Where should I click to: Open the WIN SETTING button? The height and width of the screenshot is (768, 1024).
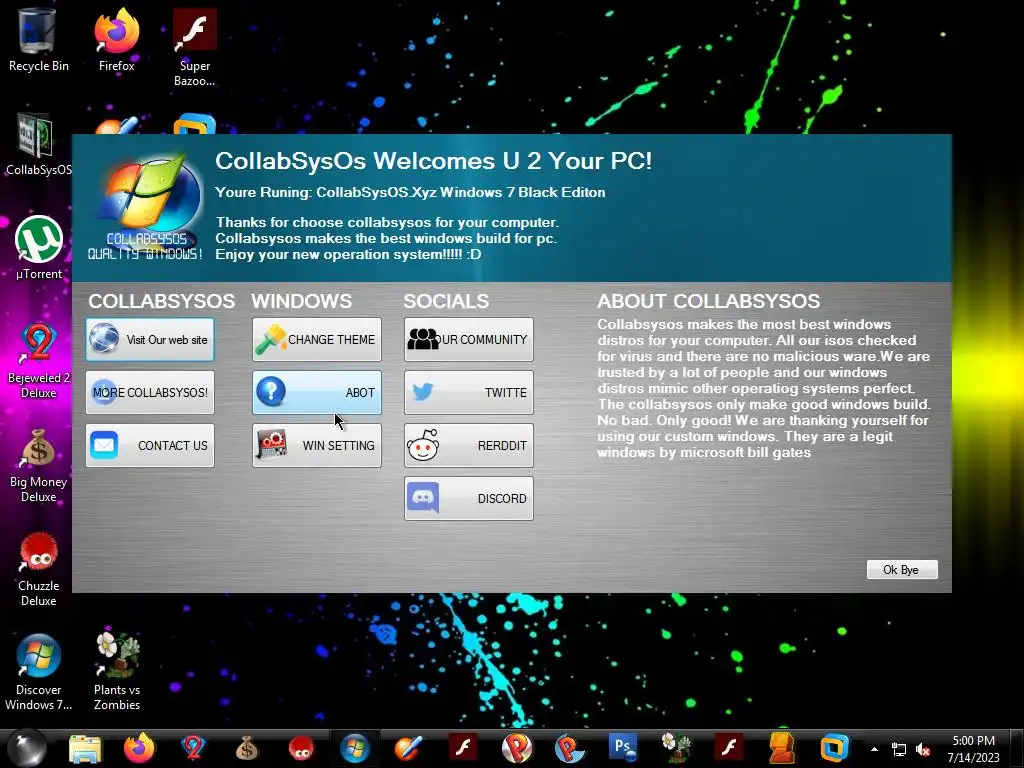click(x=317, y=445)
